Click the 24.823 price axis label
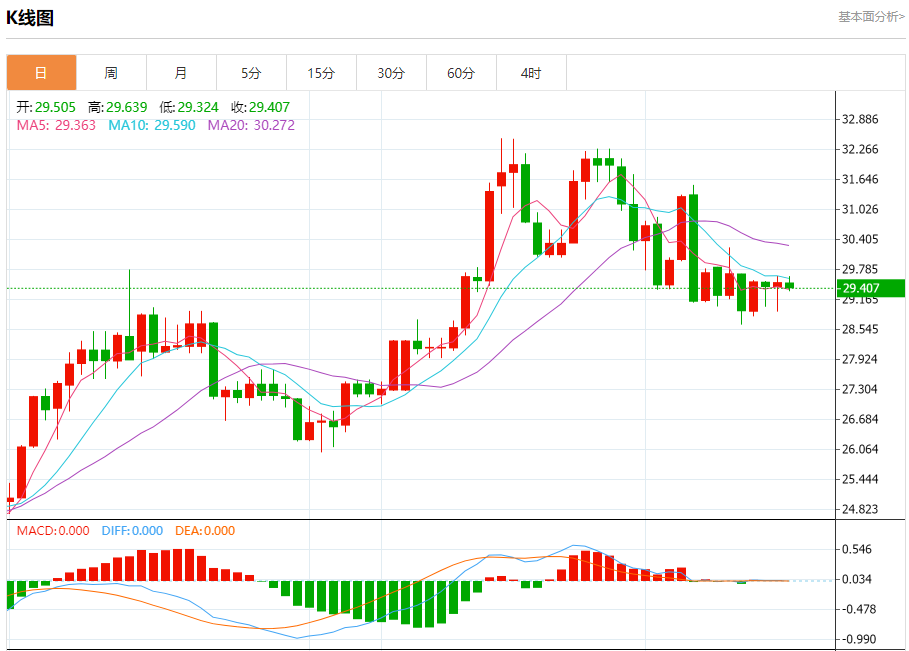This screenshot has height=651, width=909. (860, 510)
